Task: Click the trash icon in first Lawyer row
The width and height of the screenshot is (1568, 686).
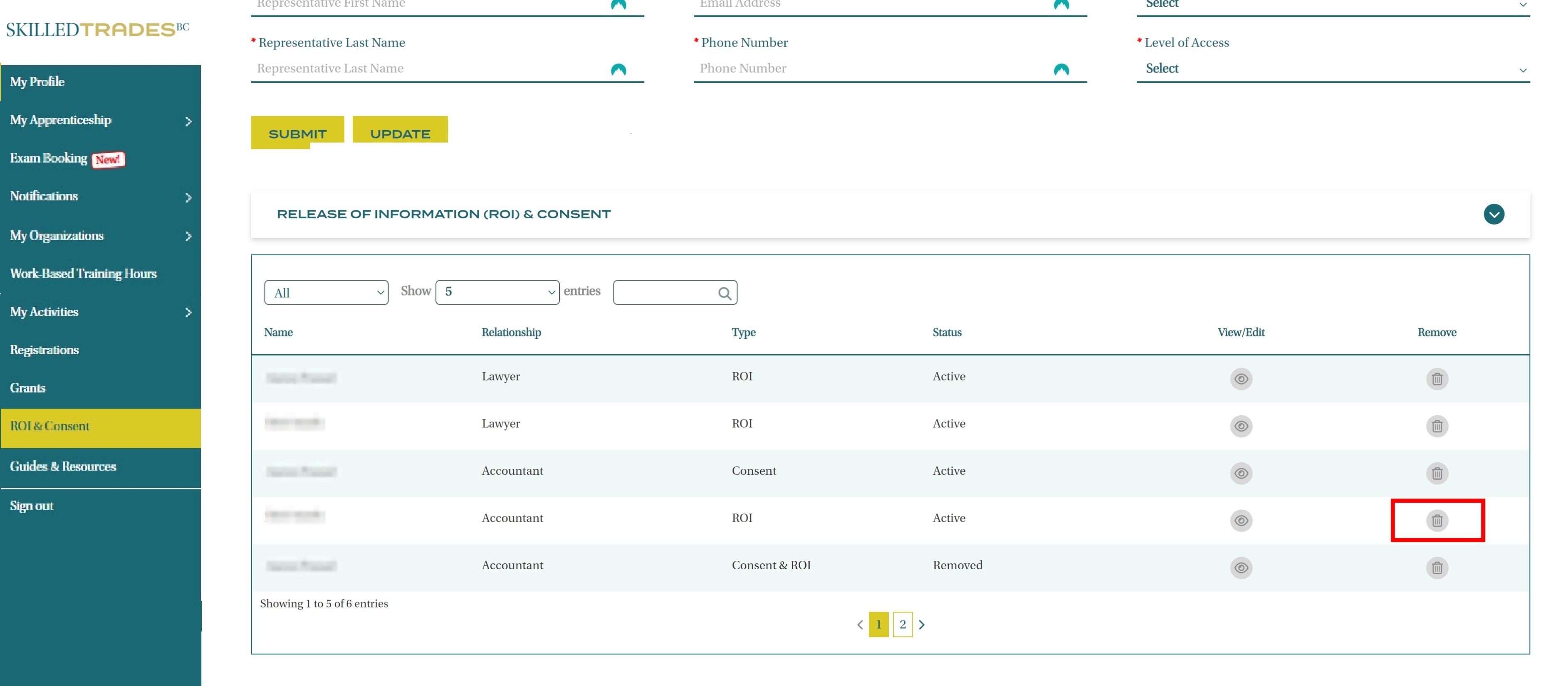Action: coord(1437,379)
